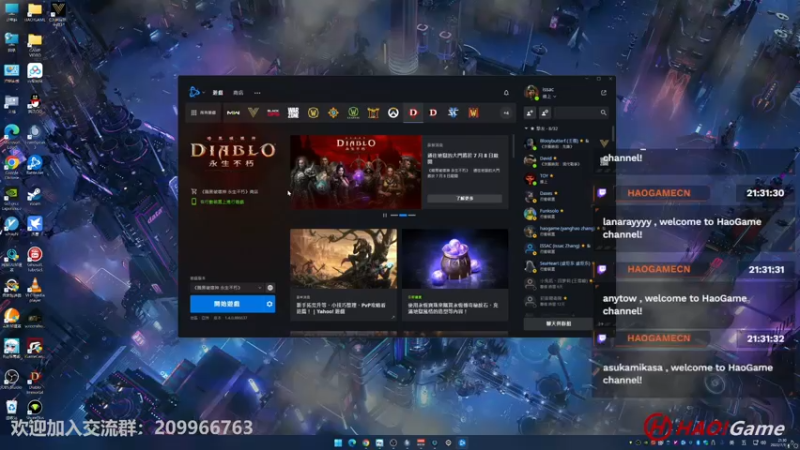Open the Battle.net logo menu
This screenshot has width=800, height=450.
(x=195, y=92)
